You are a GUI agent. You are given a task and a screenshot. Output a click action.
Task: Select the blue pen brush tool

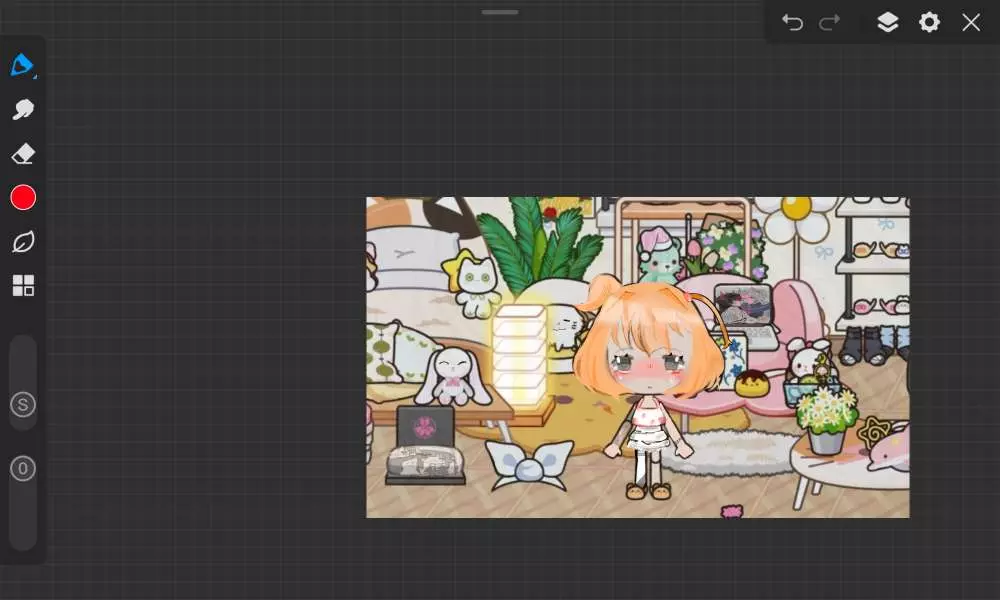click(x=22, y=65)
